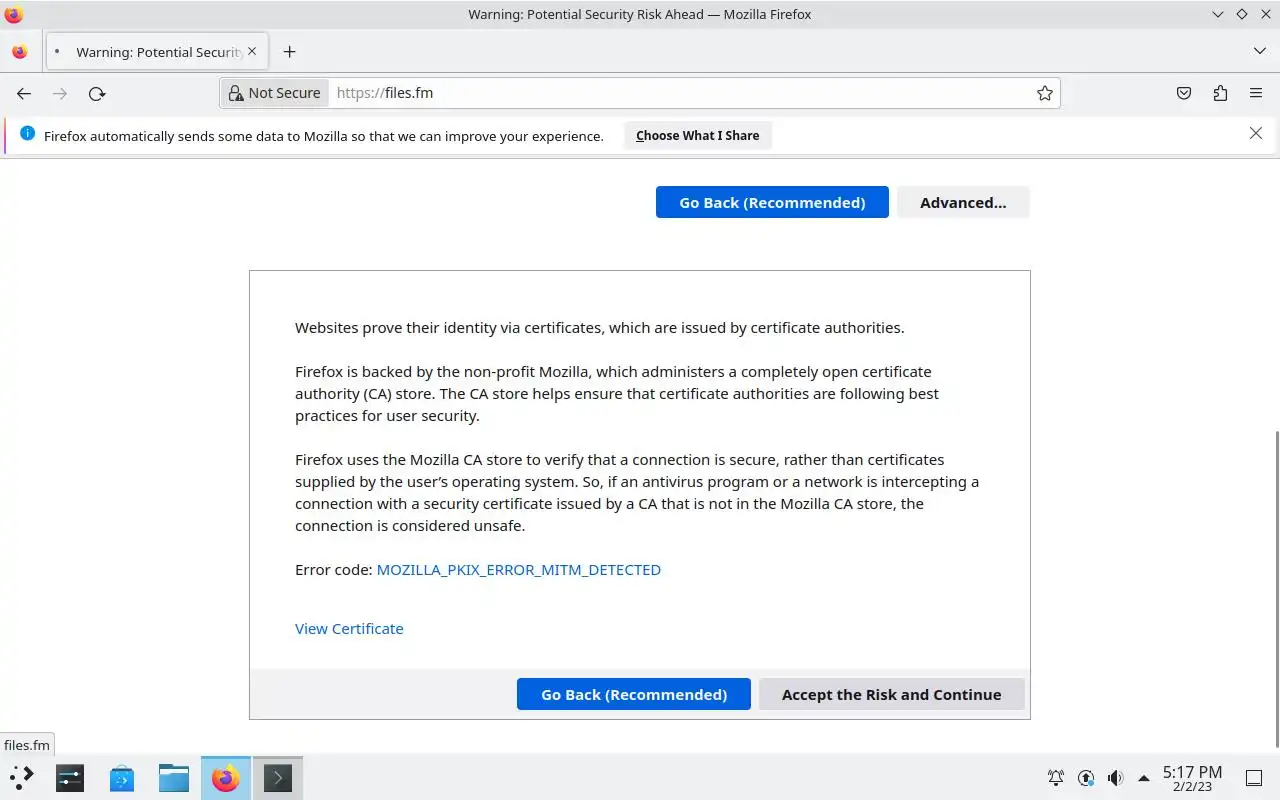Screen dimensions: 1280x800
Task: Open the system updates tray icon
Action: click(x=1086, y=777)
